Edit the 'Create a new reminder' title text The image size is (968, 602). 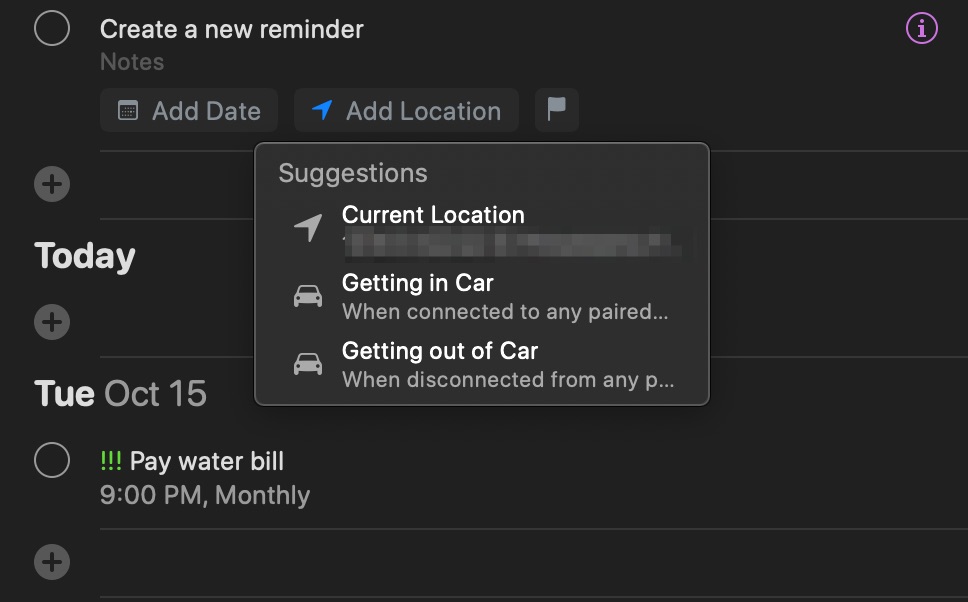pyautogui.click(x=231, y=29)
